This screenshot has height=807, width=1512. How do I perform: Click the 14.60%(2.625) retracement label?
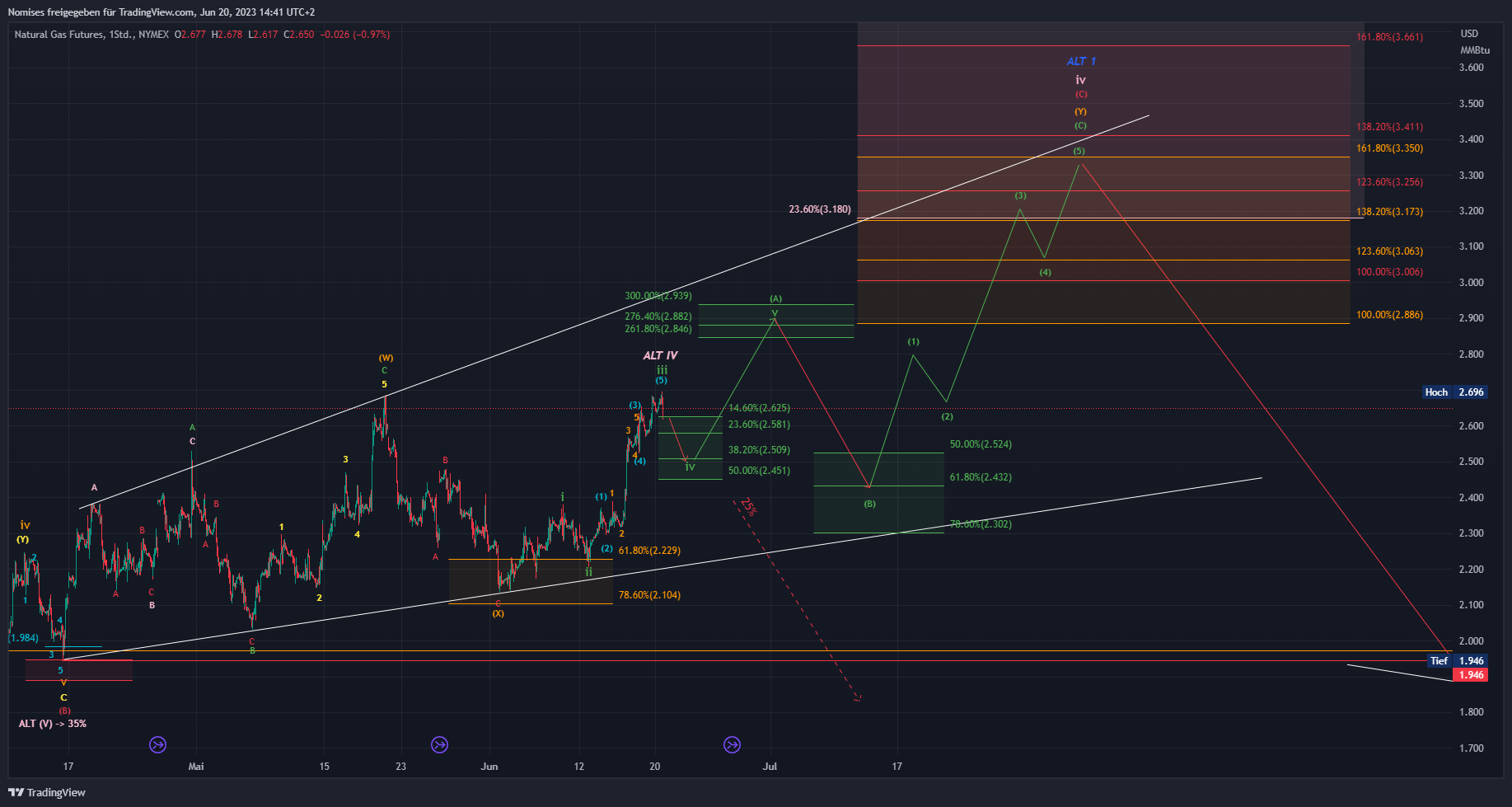[759, 408]
